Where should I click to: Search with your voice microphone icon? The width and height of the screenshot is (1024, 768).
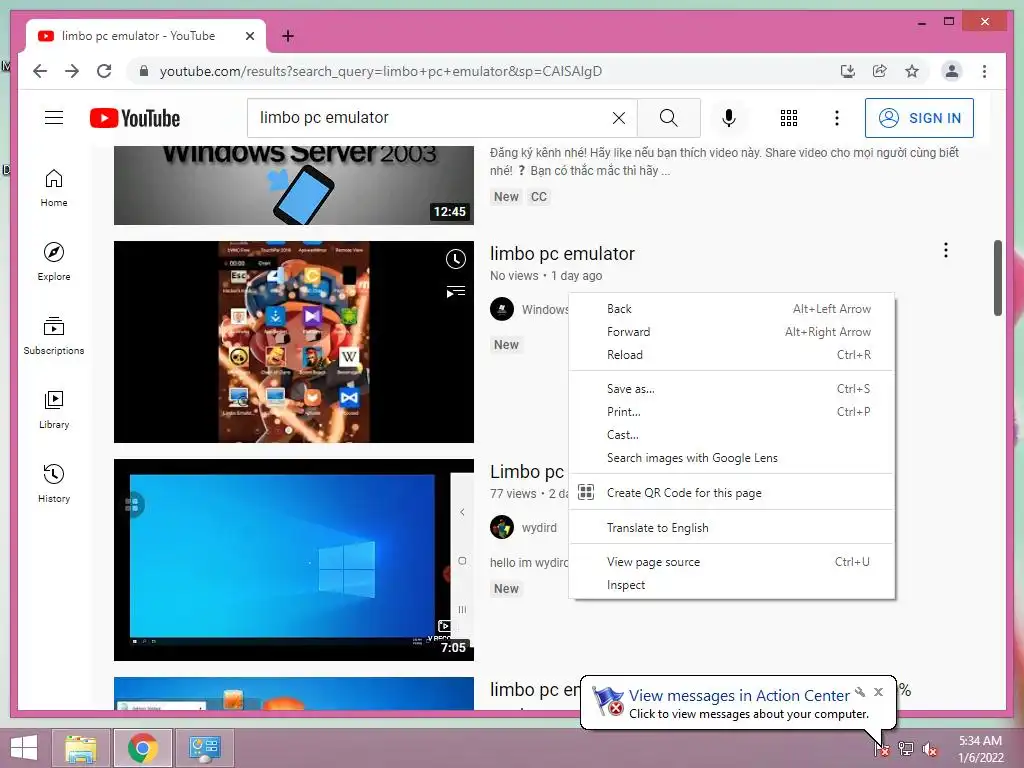click(729, 118)
